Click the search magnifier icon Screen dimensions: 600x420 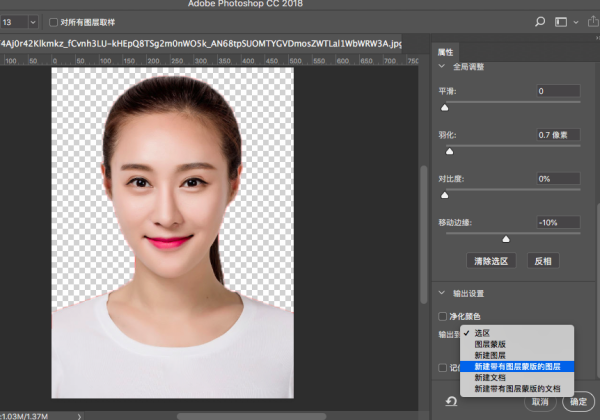pyautogui.click(x=540, y=21)
